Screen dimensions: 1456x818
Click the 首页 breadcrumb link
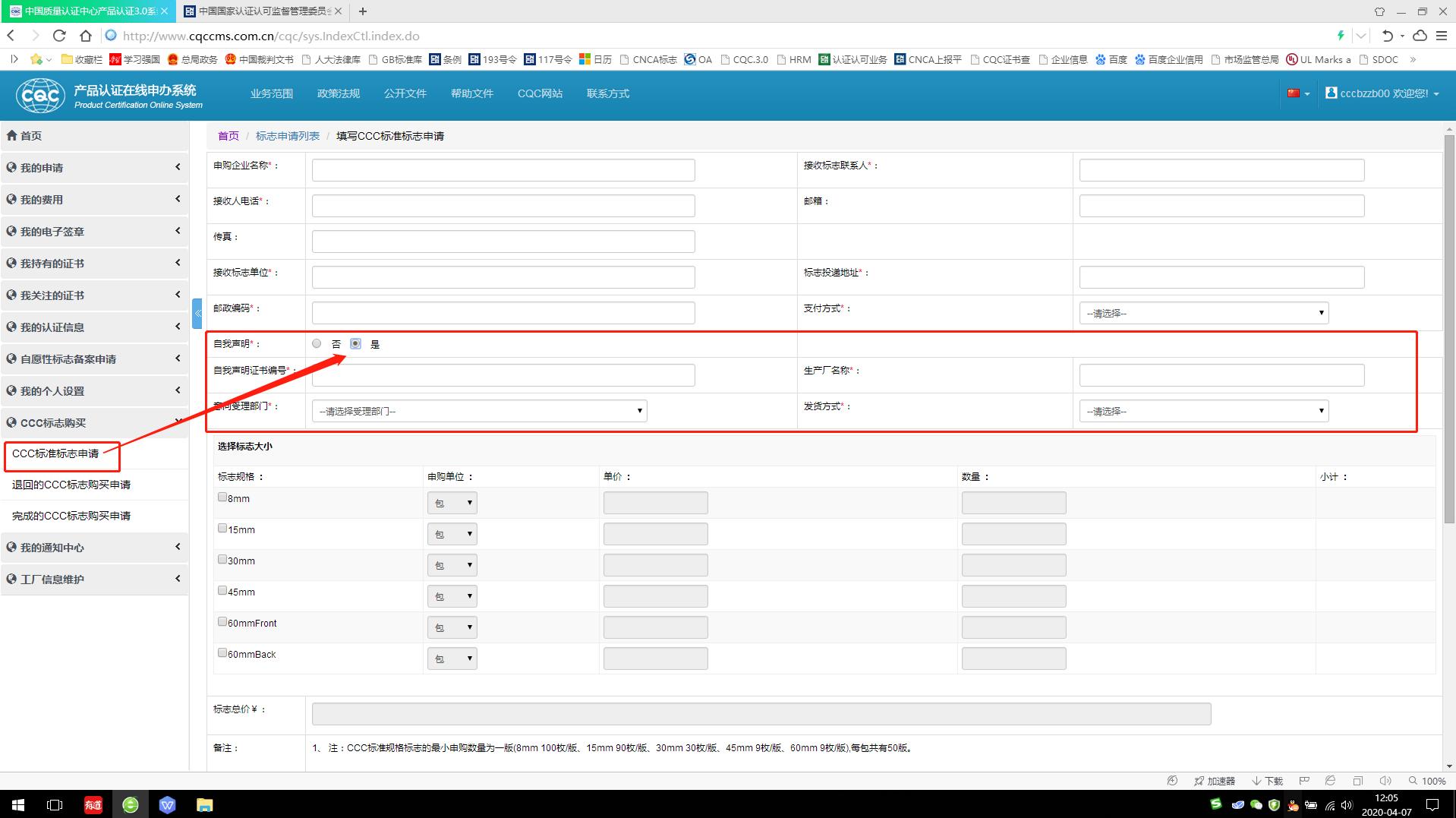click(228, 136)
